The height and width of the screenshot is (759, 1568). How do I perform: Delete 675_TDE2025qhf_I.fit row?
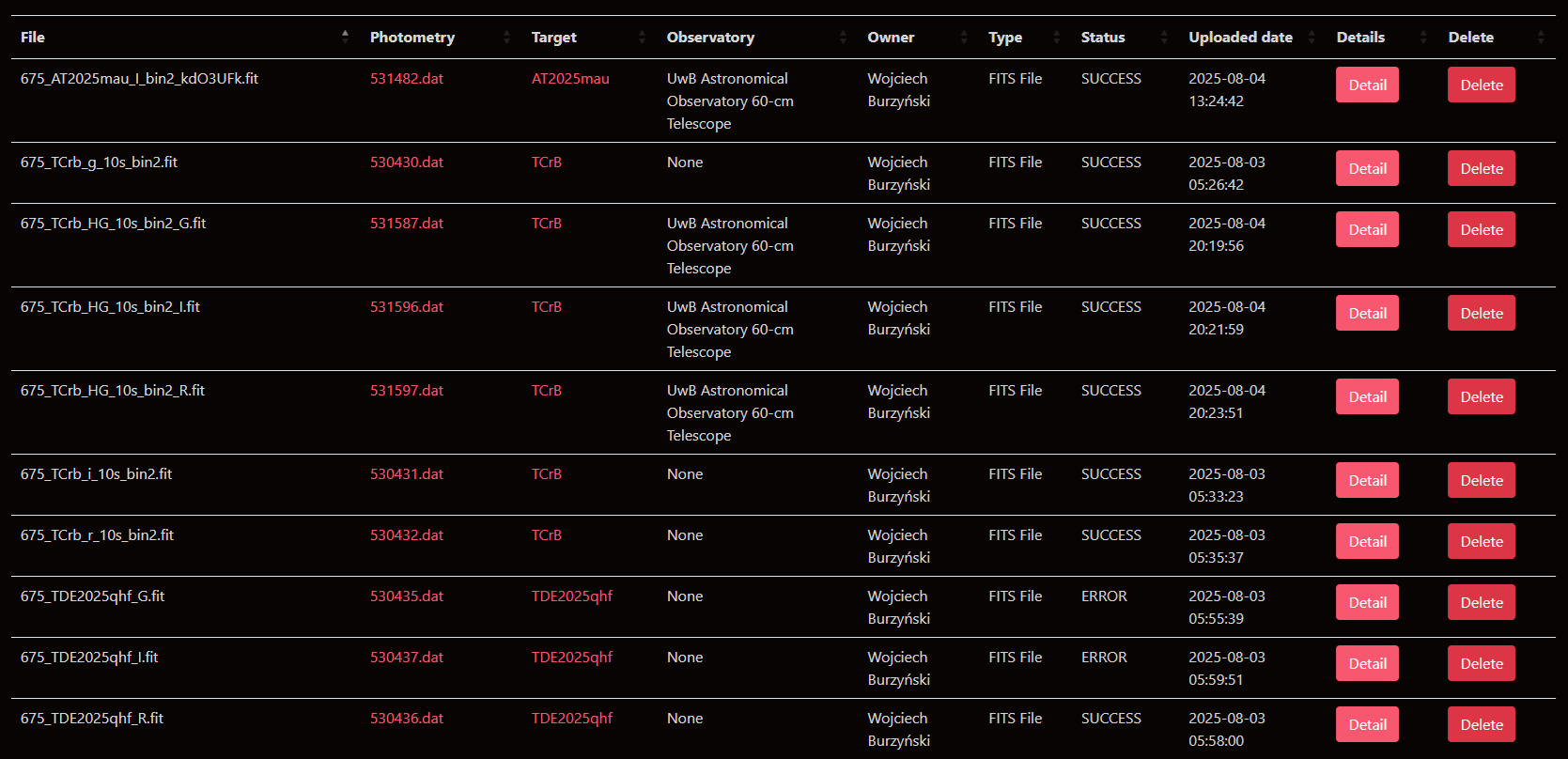(x=1481, y=663)
